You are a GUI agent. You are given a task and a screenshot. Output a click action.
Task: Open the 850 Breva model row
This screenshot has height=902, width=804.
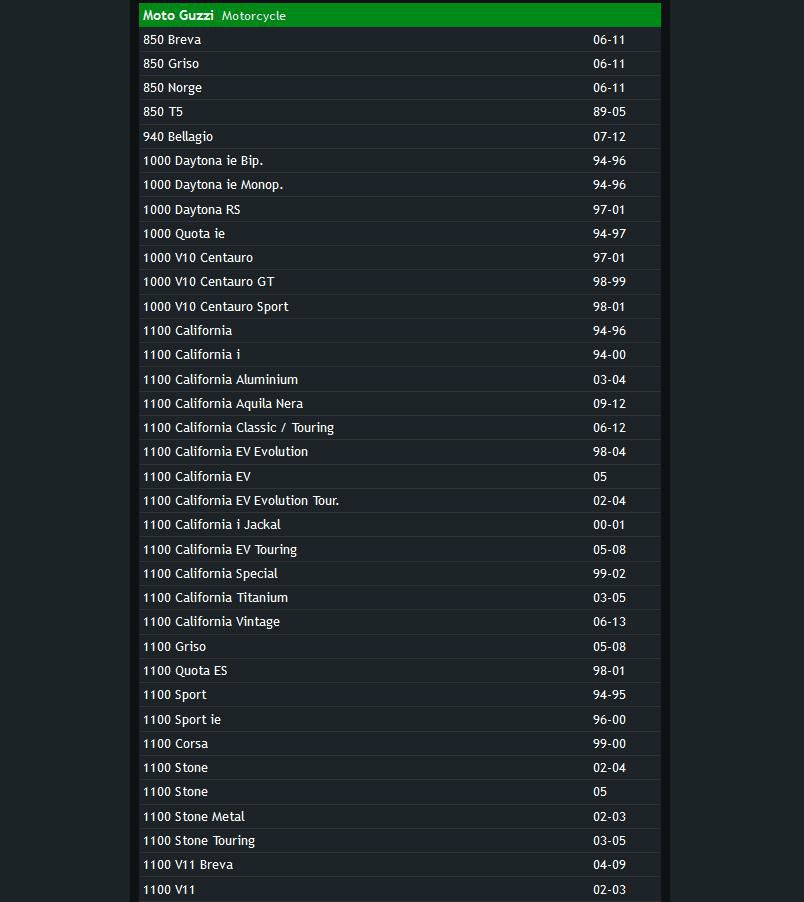click(172, 40)
